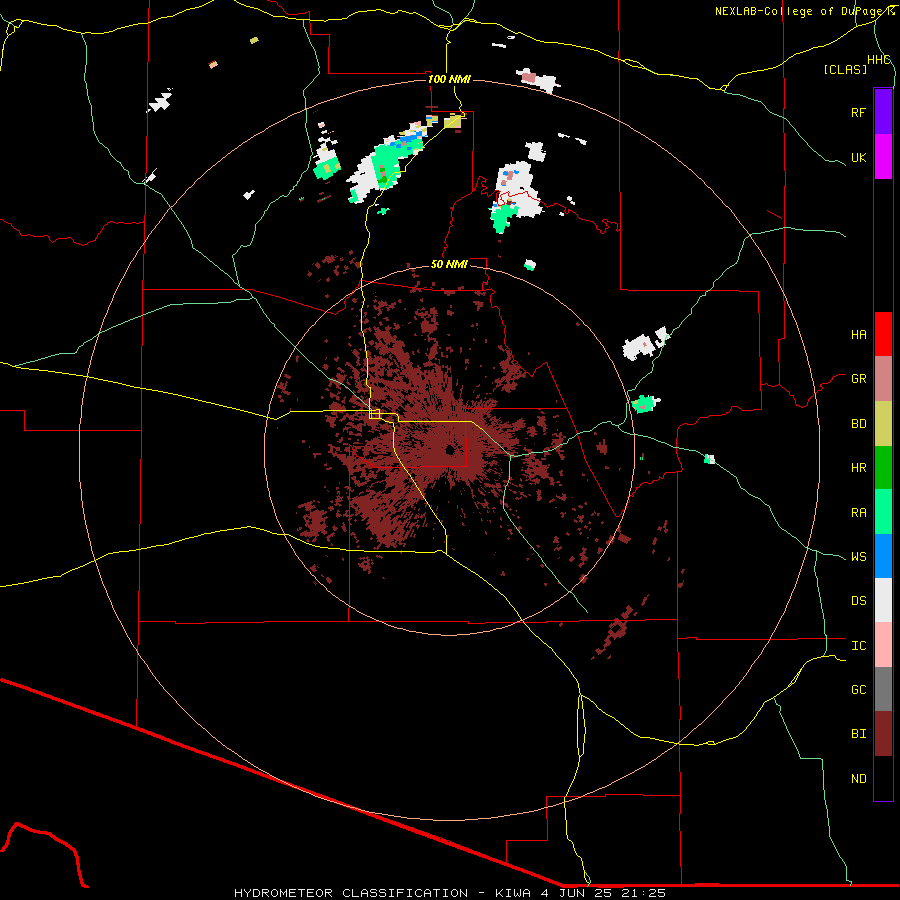The height and width of the screenshot is (900, 900).
Task: Click the BI brown legend swatch
Action: (x=883, y=734)
